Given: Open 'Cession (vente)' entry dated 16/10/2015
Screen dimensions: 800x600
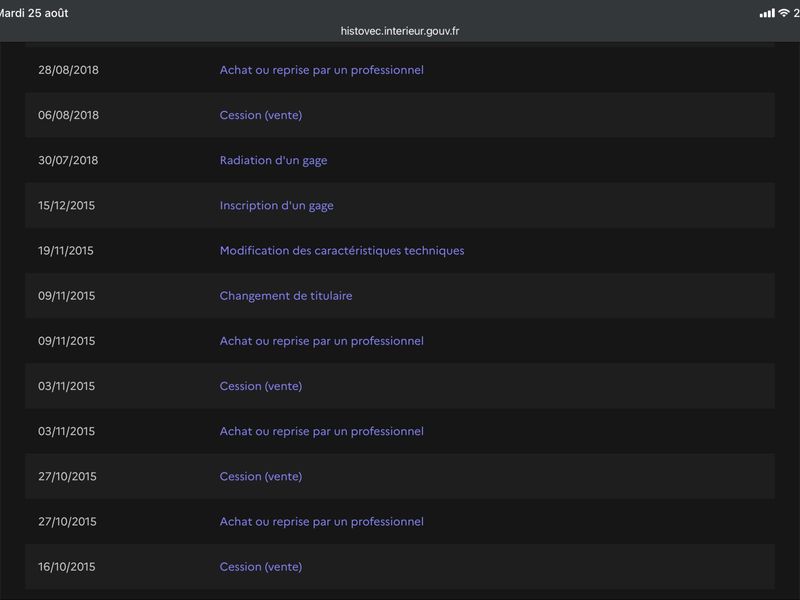Looking at the screenshot, I should tap(261, 566).
